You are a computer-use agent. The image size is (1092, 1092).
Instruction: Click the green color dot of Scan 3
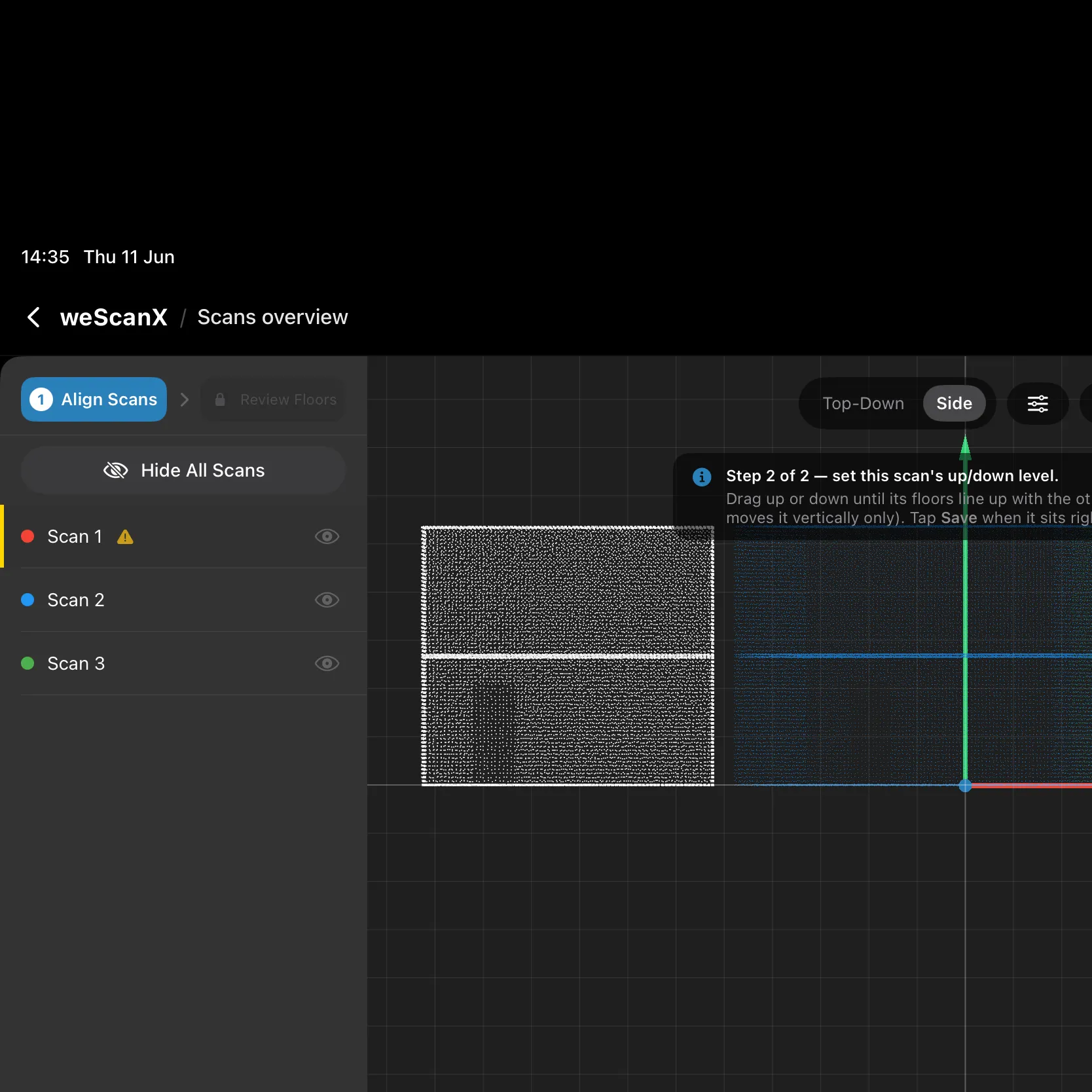pos(27,663)
